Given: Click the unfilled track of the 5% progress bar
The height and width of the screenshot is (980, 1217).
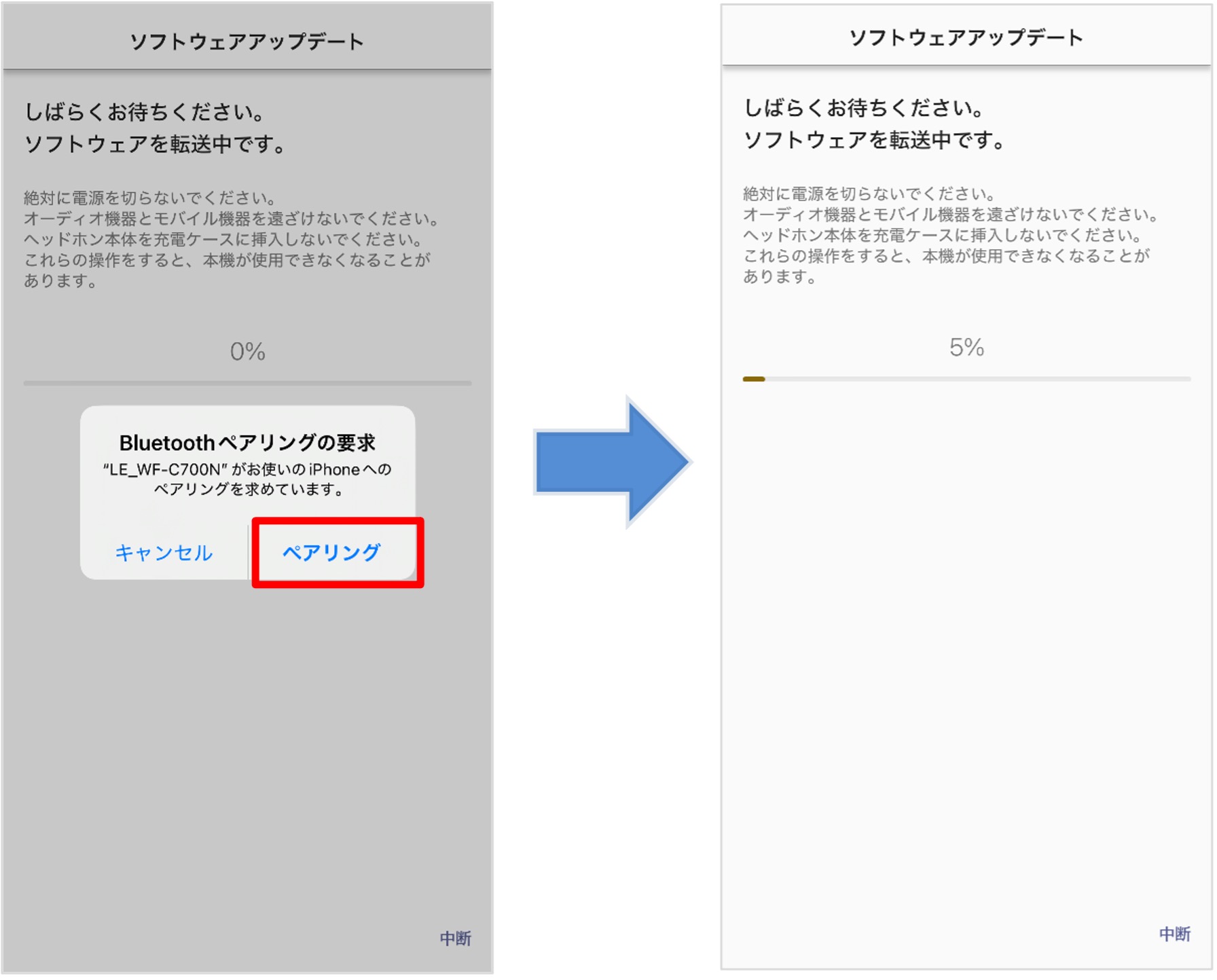Looking at the screenshot, I should tap(978, 379).
